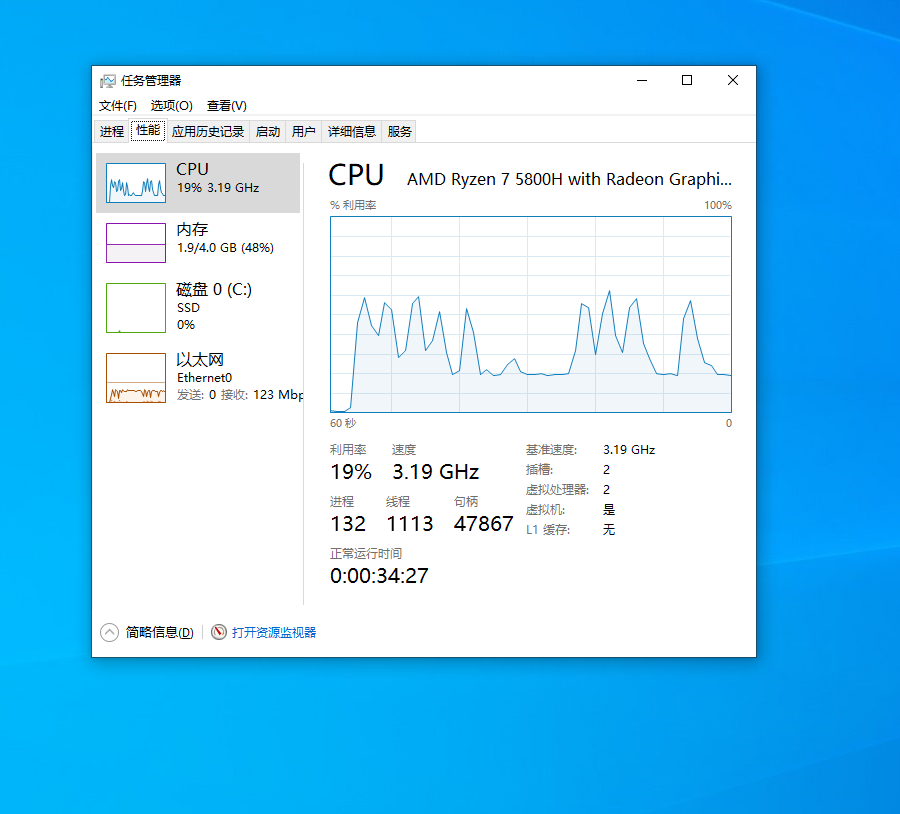Switch to the 详细信息 tab

[351, 131]
